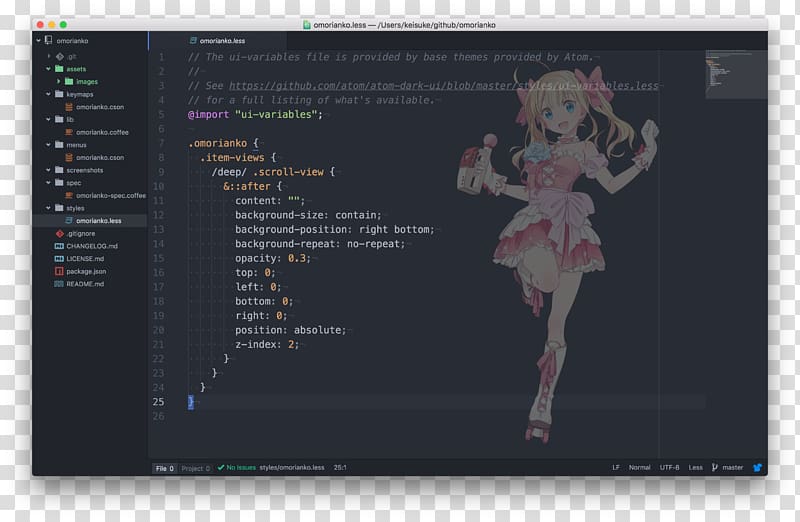The width and height of the screenshot is (800, 522).
Task: Click the title bar document proxy icon
Action: [307, 24]
